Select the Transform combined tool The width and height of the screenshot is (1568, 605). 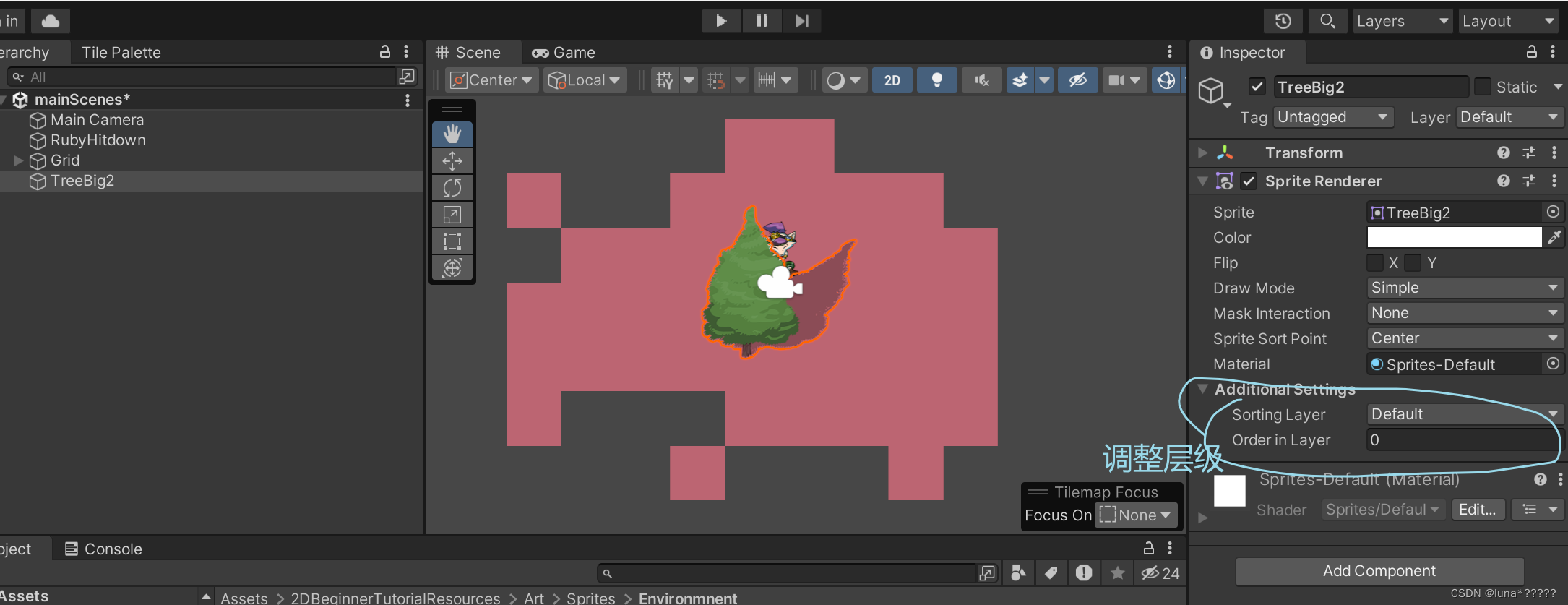(452, 268)
